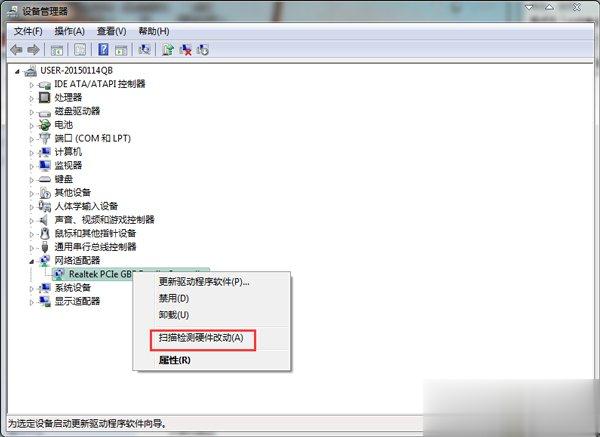Expand the 端口 (COM 和 LPT) node

(x=32, y=139)
